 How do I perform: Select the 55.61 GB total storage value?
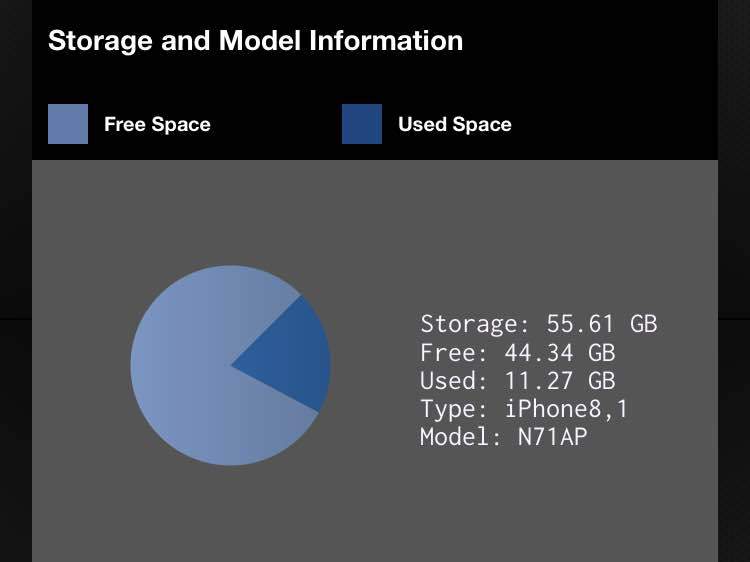[x=602, y=324]
